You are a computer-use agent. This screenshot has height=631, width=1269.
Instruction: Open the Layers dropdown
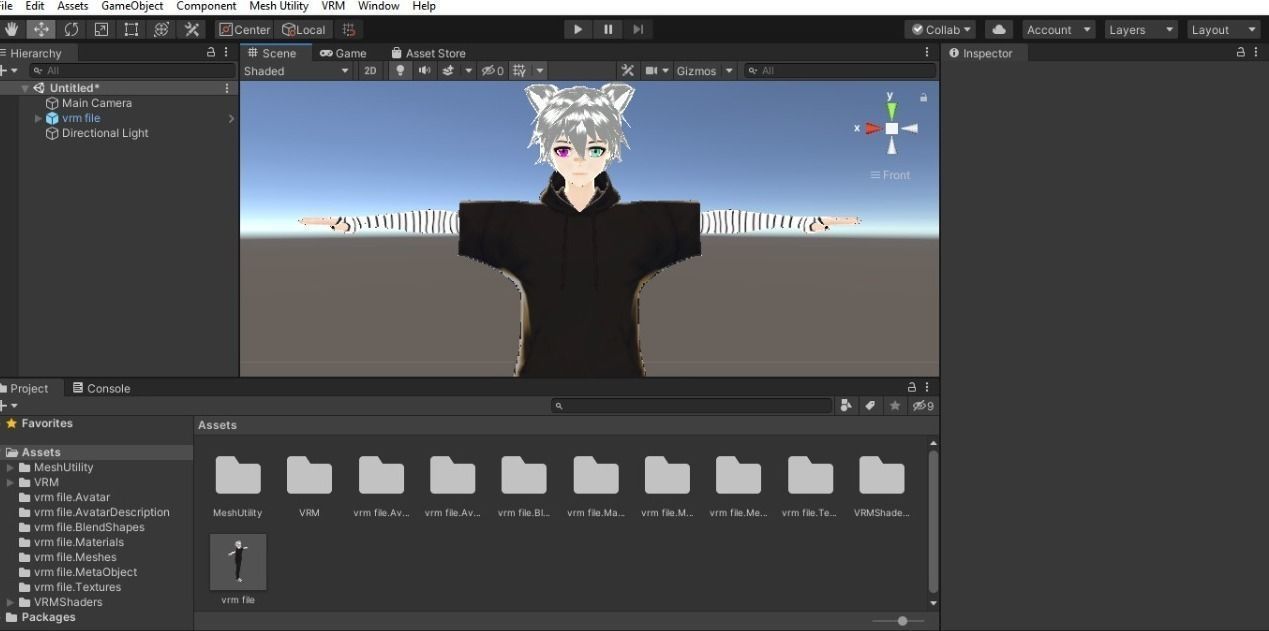[x=1141, y=30]
